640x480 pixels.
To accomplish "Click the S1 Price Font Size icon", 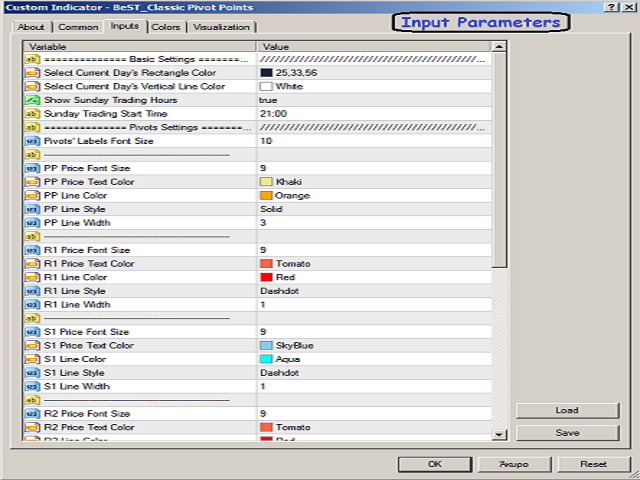I will click(x=32, y=332).
